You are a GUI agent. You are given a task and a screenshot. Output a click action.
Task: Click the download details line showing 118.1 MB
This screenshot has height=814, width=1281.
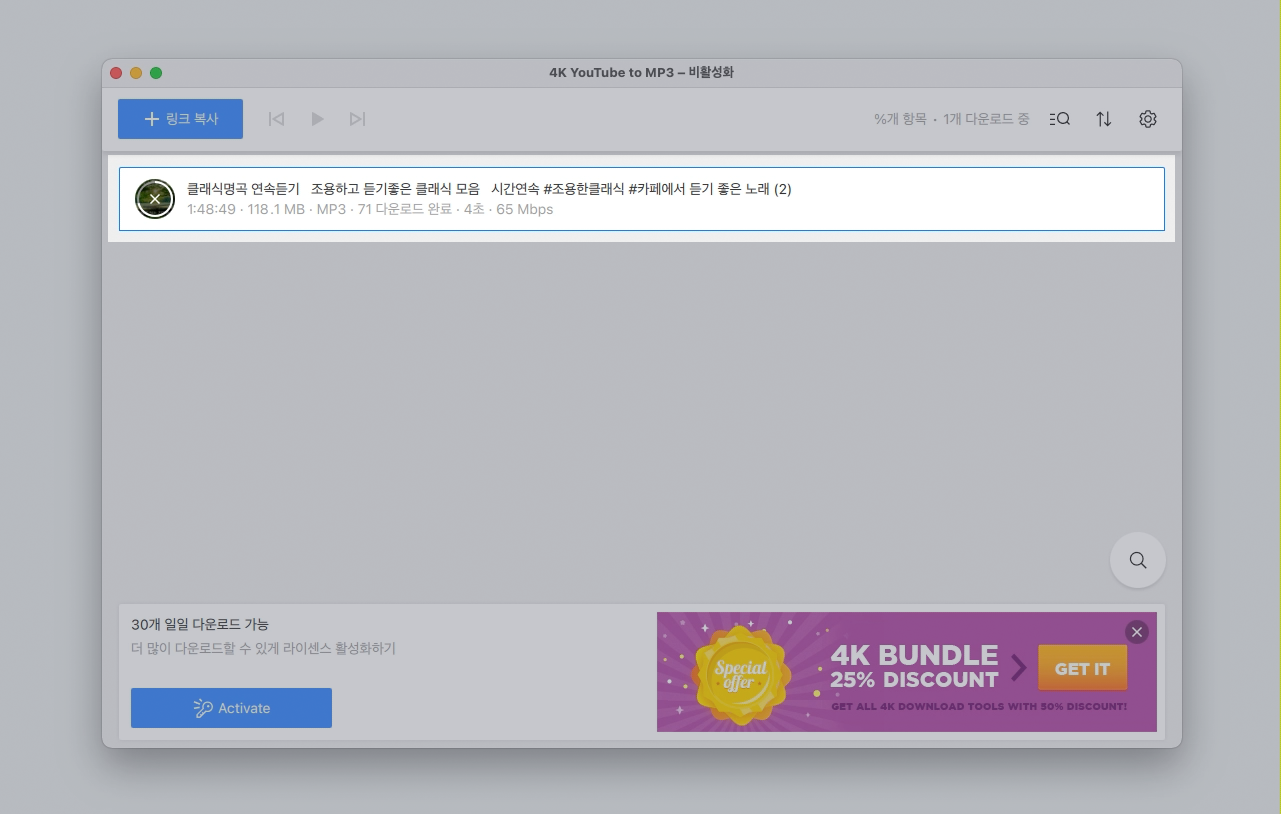tap(370, 209)
